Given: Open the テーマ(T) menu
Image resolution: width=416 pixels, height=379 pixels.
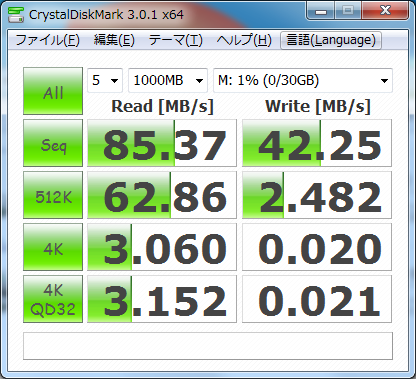Looking at the screenshot, I should [175, 40].
